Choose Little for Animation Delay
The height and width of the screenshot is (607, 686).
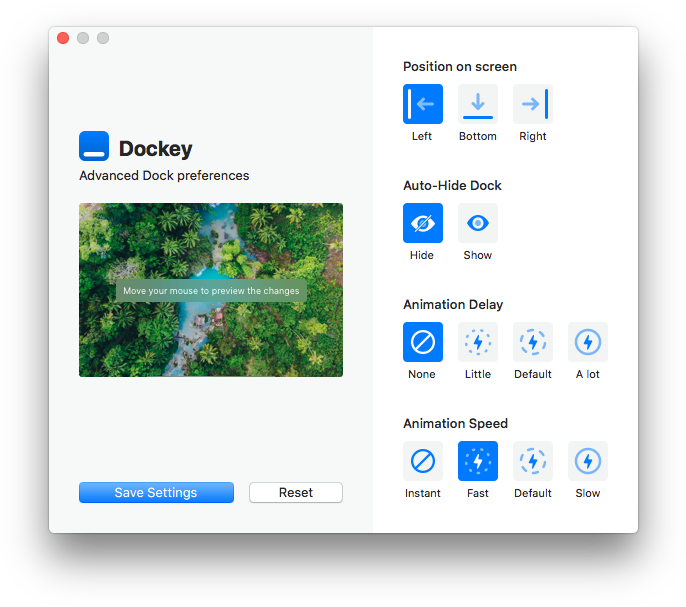(x=478, y=342)
